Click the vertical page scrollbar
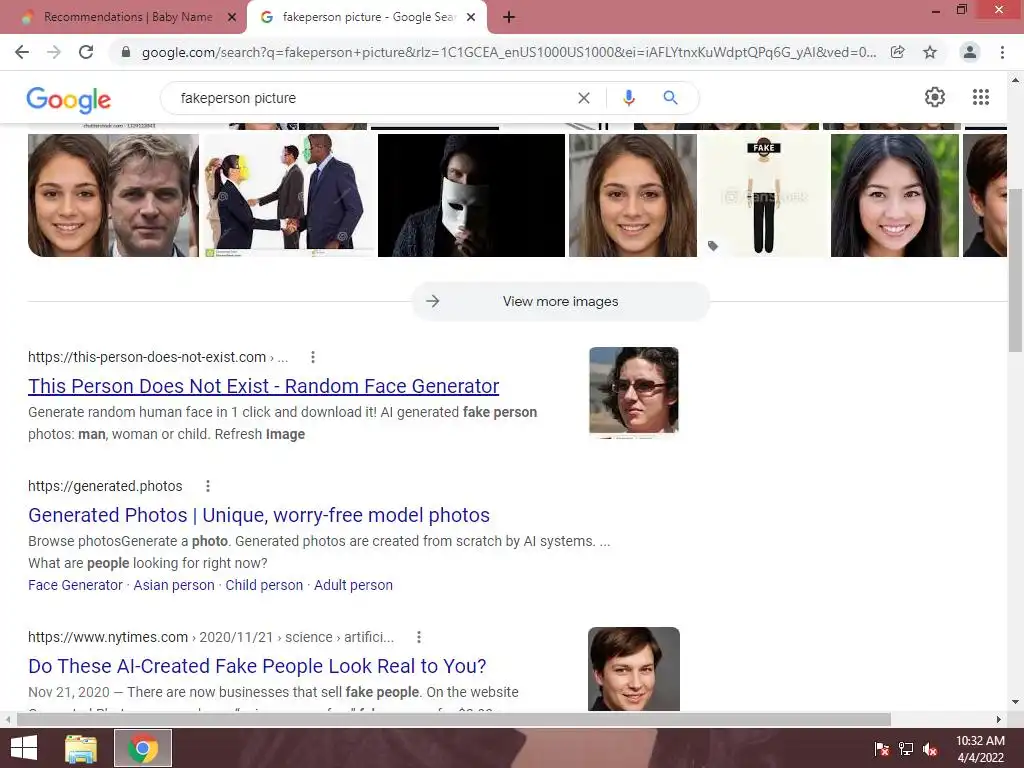The image size is (1024, 768). point(1016,270)
